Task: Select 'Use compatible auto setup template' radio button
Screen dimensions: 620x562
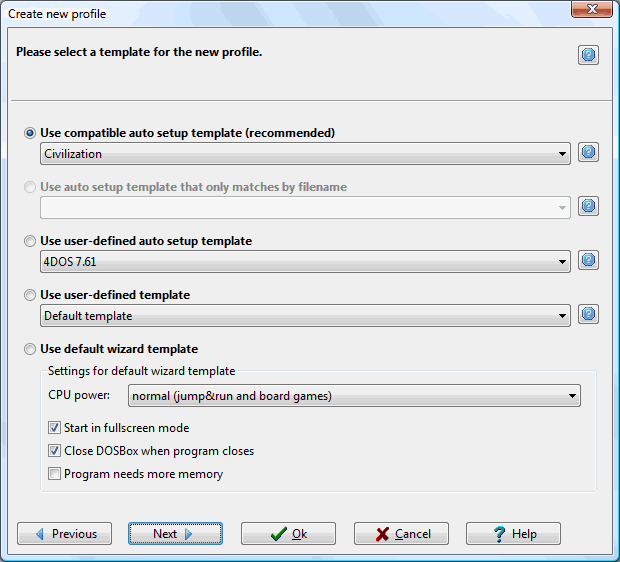Action: tap(30, 133)
